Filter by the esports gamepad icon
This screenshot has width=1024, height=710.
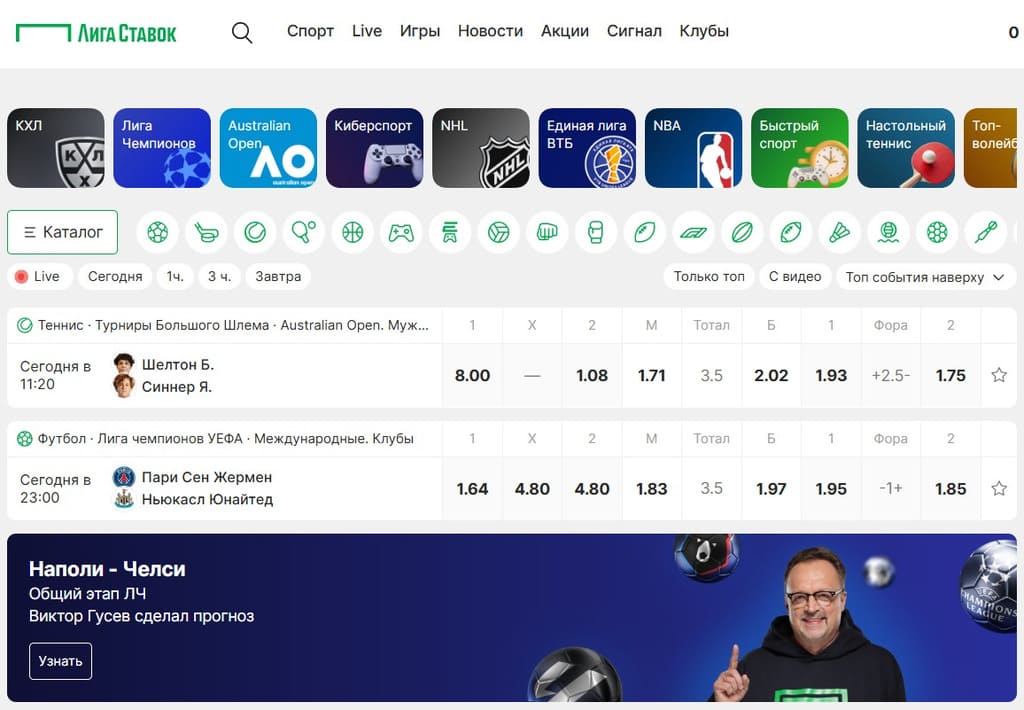pyautogui.click(x=401, y=232)
